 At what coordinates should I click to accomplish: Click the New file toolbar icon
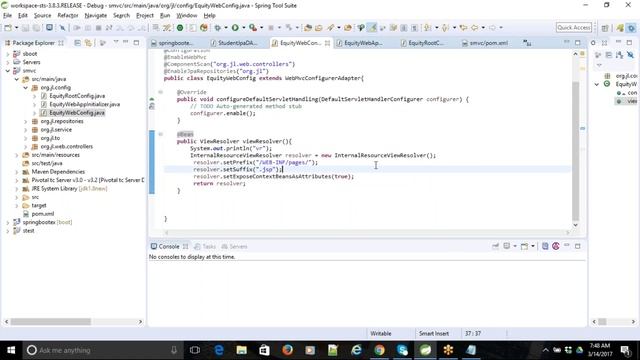tap(8, 28)
